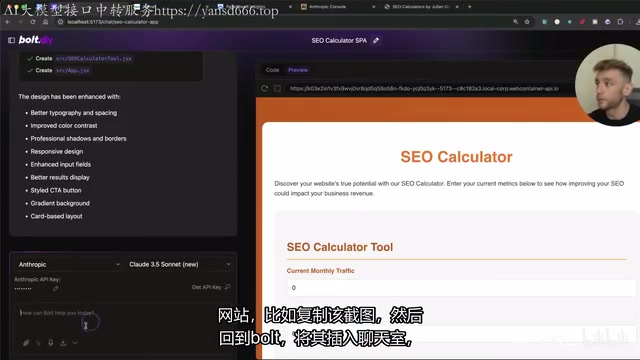Focus the chat prompt input box
Image resolution: width=640 pixels, height=360 pixels.
point(122,322)
